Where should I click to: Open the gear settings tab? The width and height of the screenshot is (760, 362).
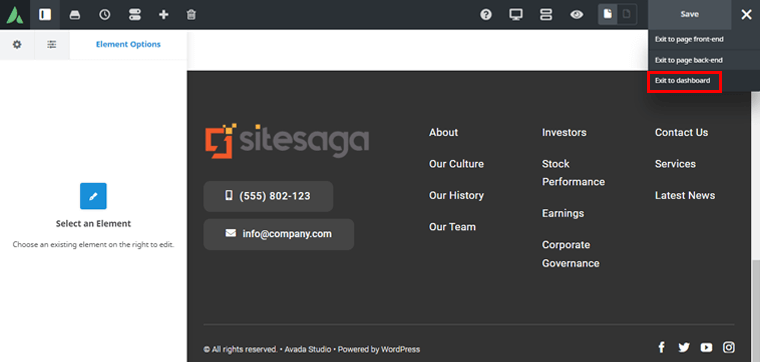point(17,45)
